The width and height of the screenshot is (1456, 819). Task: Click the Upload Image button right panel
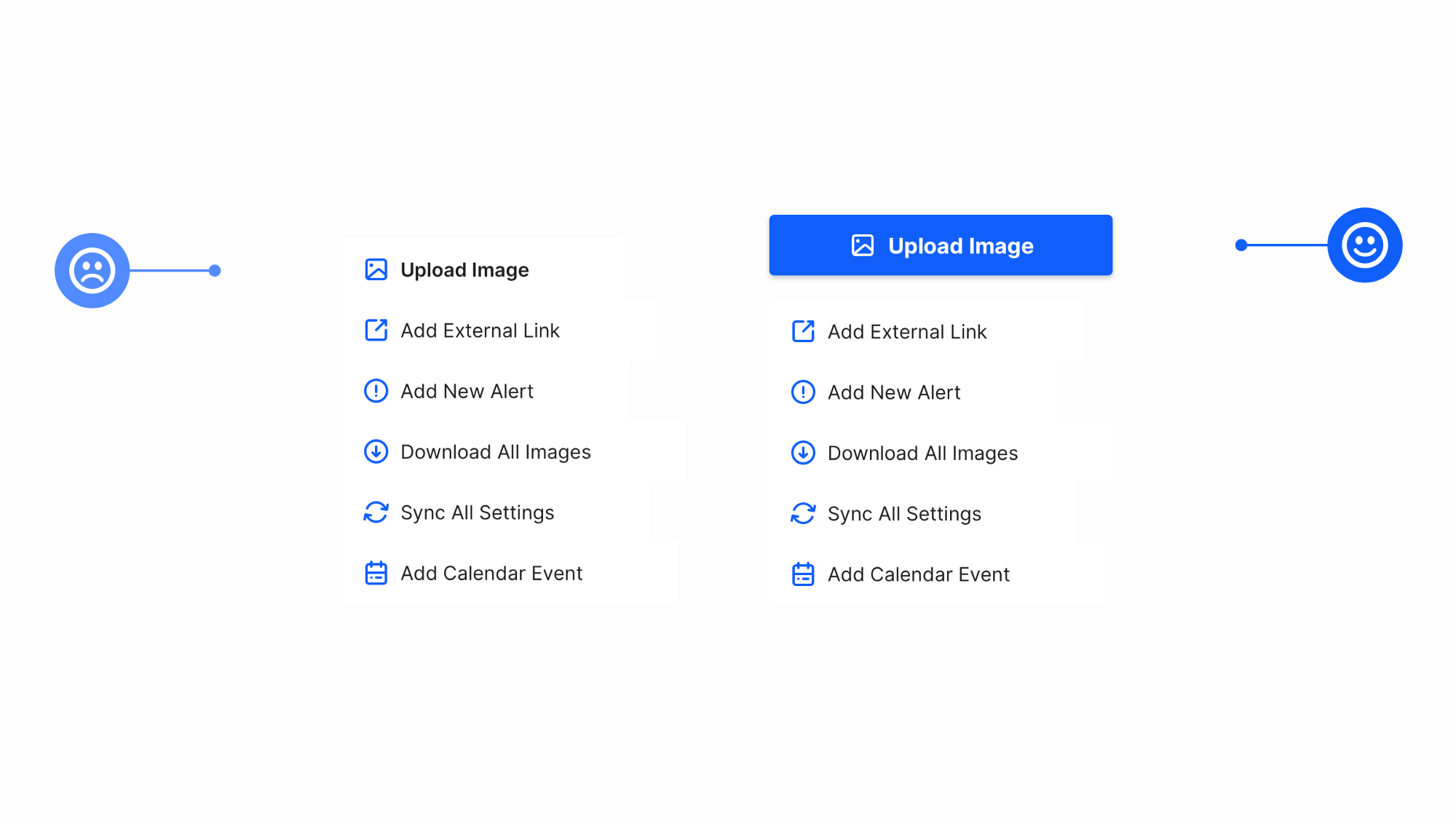[x=941, y=245]
